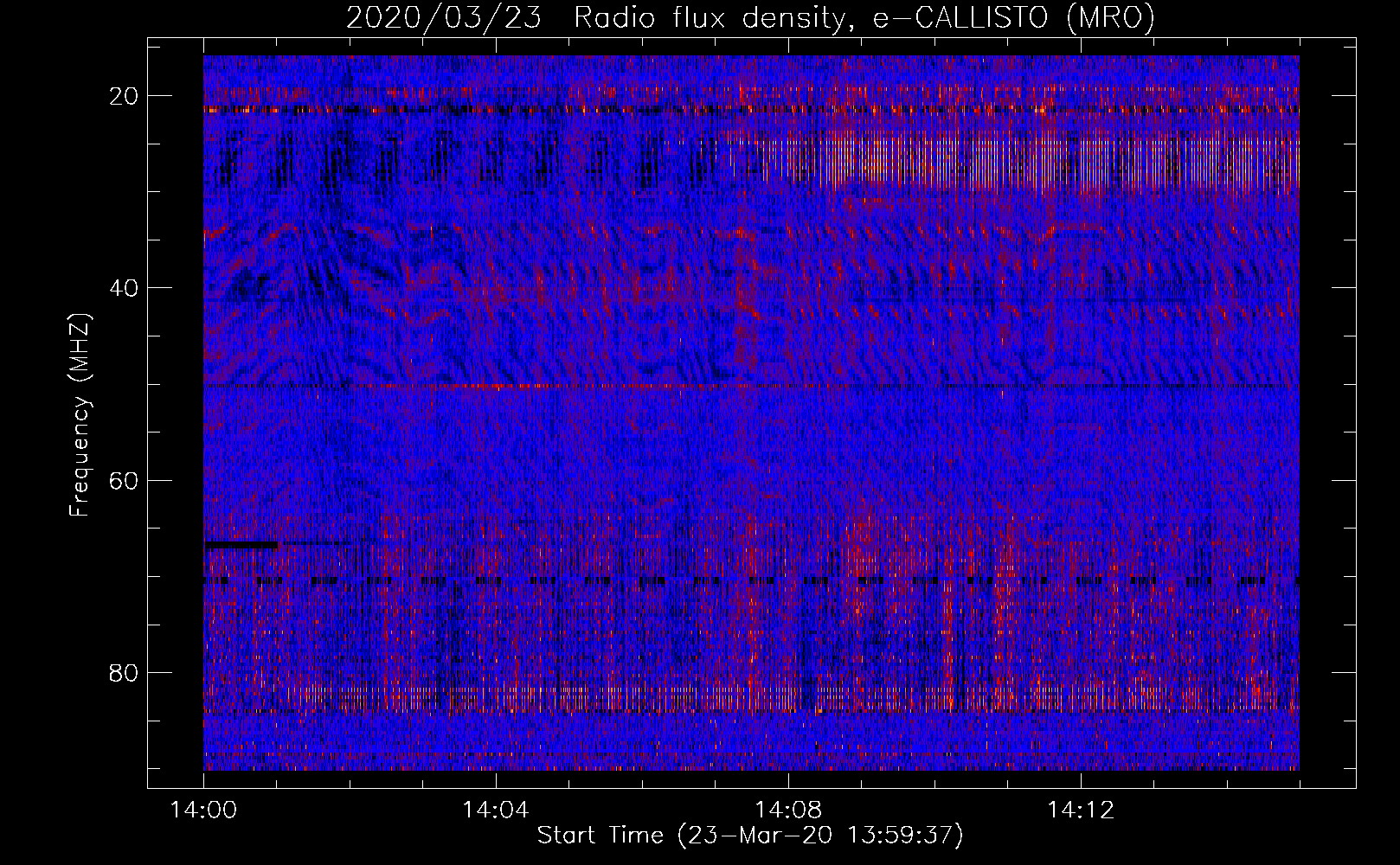
Task: Click the '14:12' time tick label
Action: coord(1081,811)
